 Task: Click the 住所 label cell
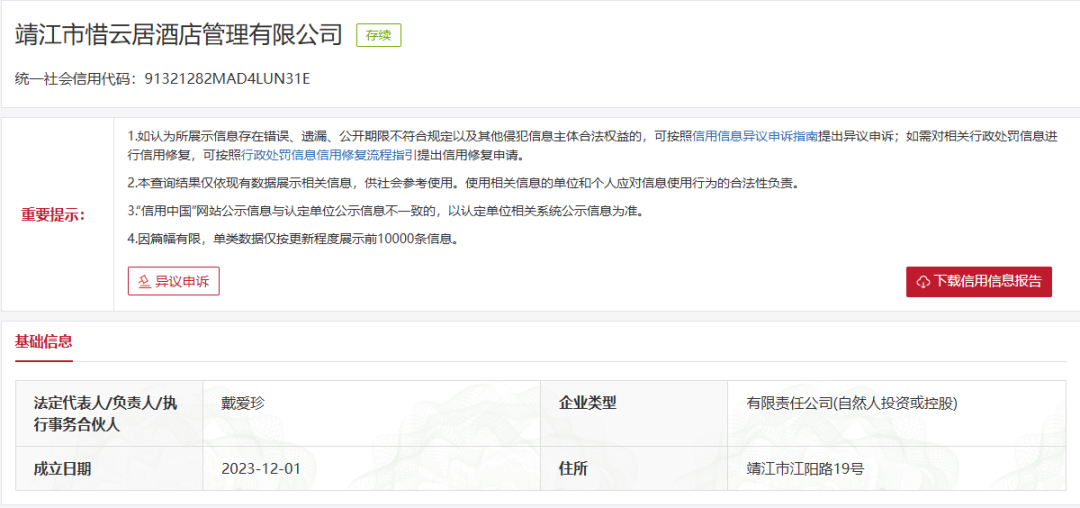point(634,469)
